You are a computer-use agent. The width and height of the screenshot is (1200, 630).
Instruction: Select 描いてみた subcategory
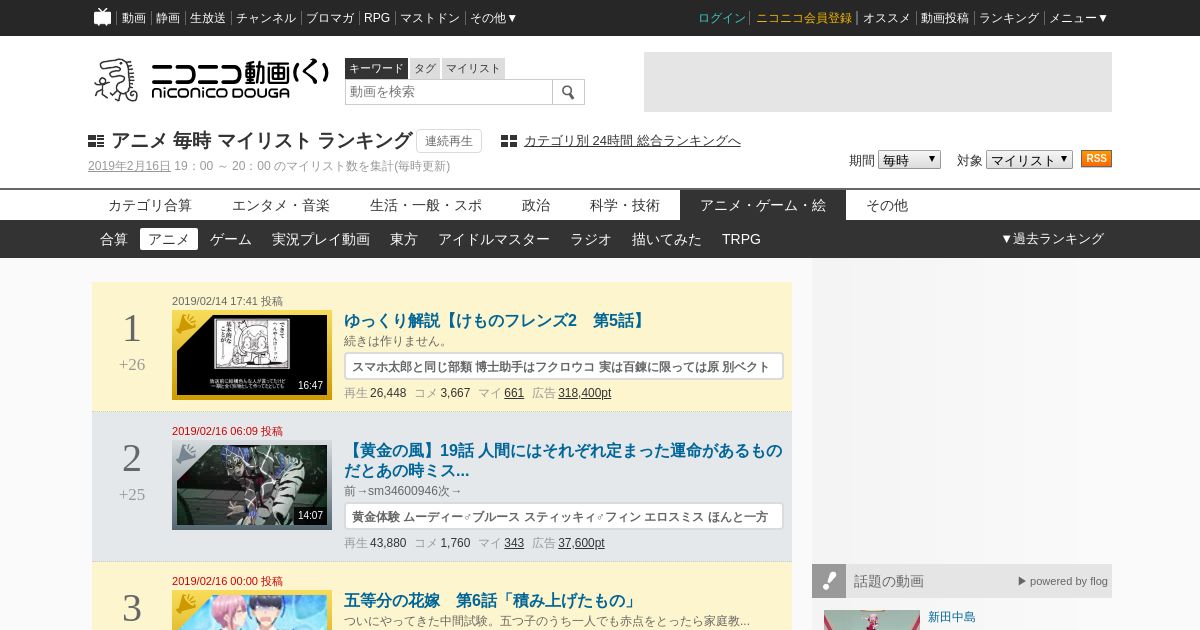pyautogui.click(x=667, y=239)
